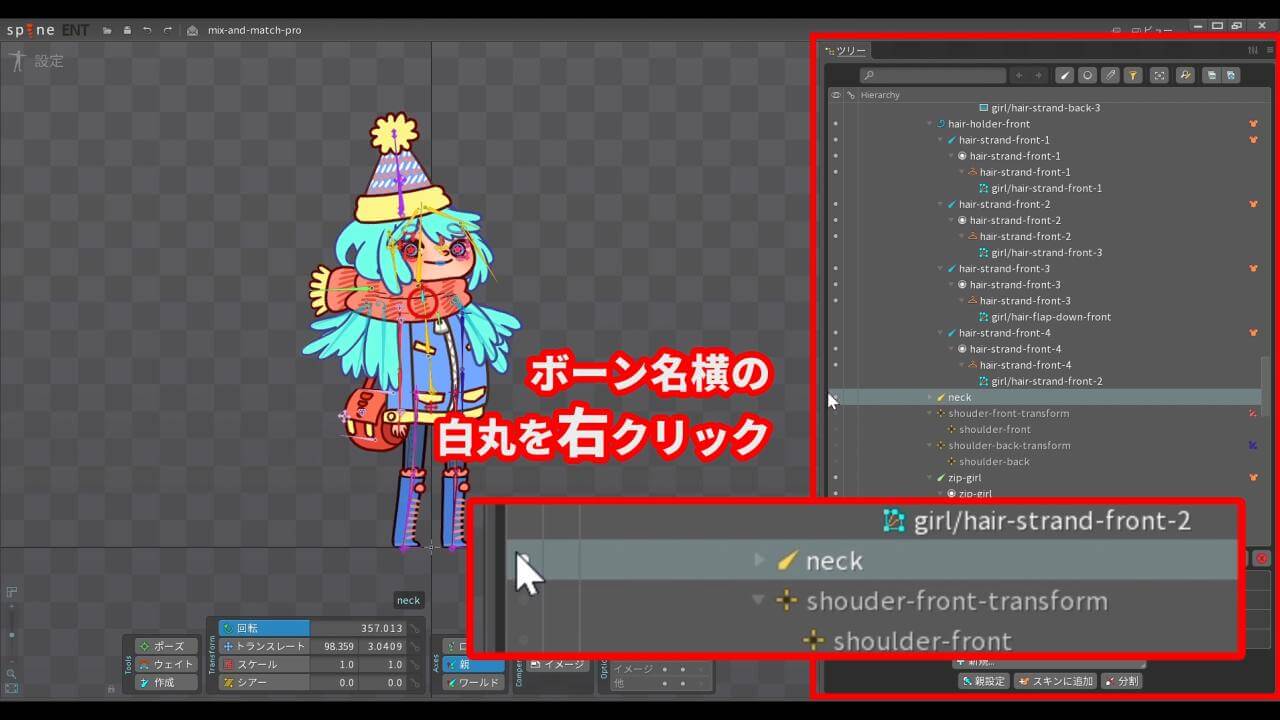Toggle visibility dot for zip-girl bone
The width and height of the screenshot is (1280, 720).
[x=835, y=477]
